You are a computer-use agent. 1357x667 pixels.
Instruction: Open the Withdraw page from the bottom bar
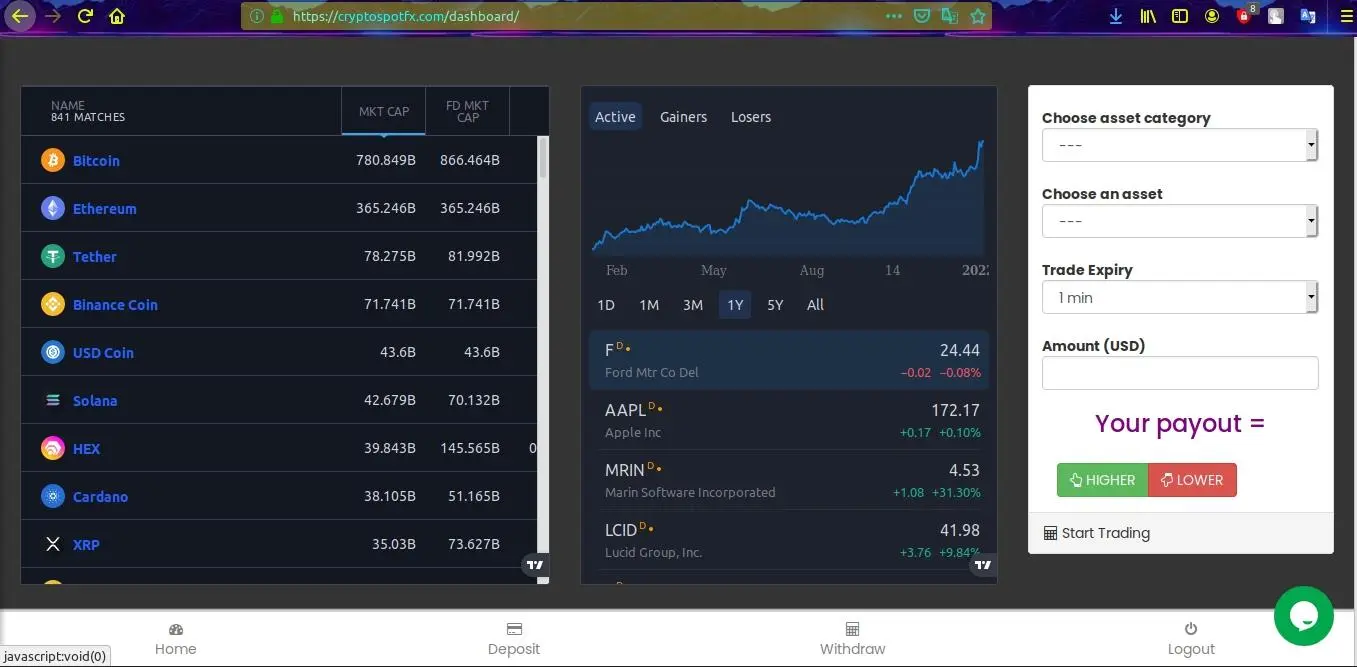point(852,639)
